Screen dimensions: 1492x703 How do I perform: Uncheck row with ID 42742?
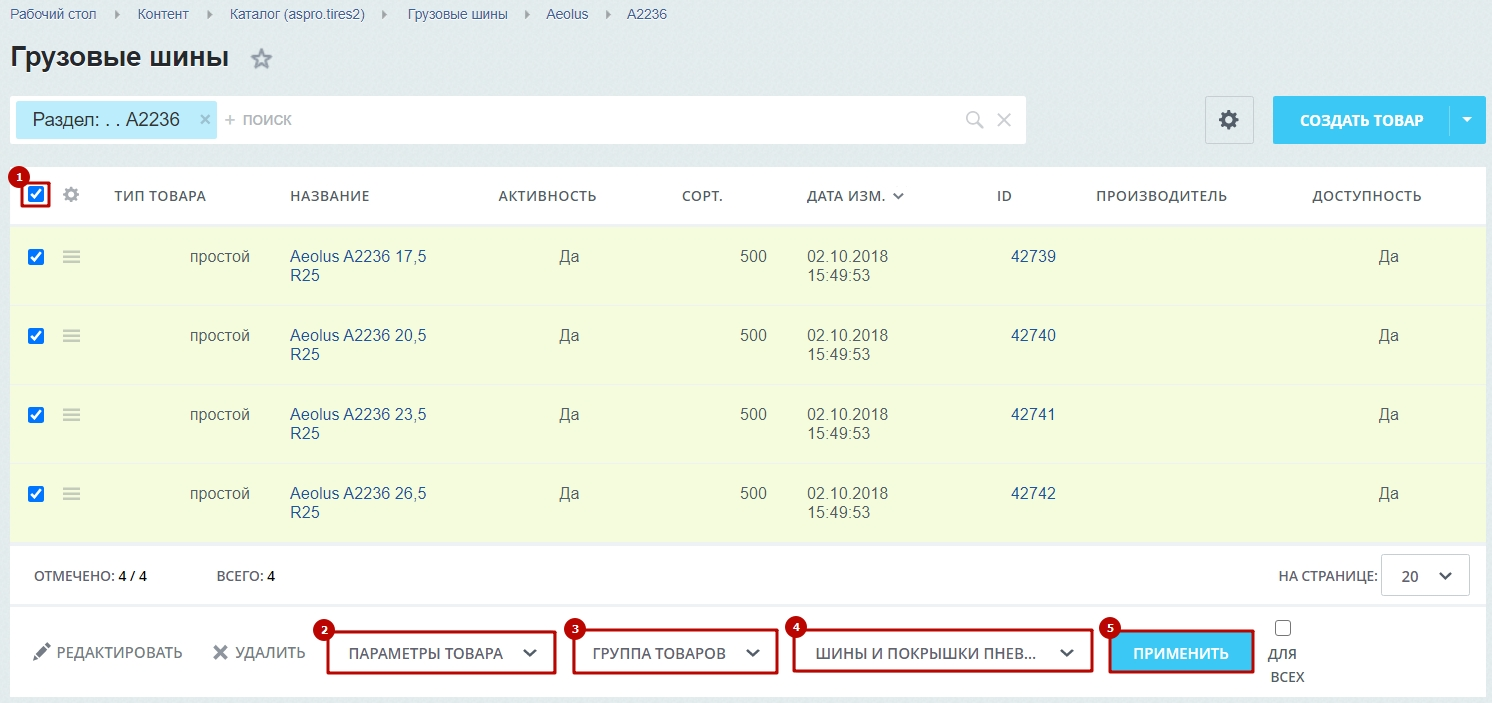tap(36, 494)
